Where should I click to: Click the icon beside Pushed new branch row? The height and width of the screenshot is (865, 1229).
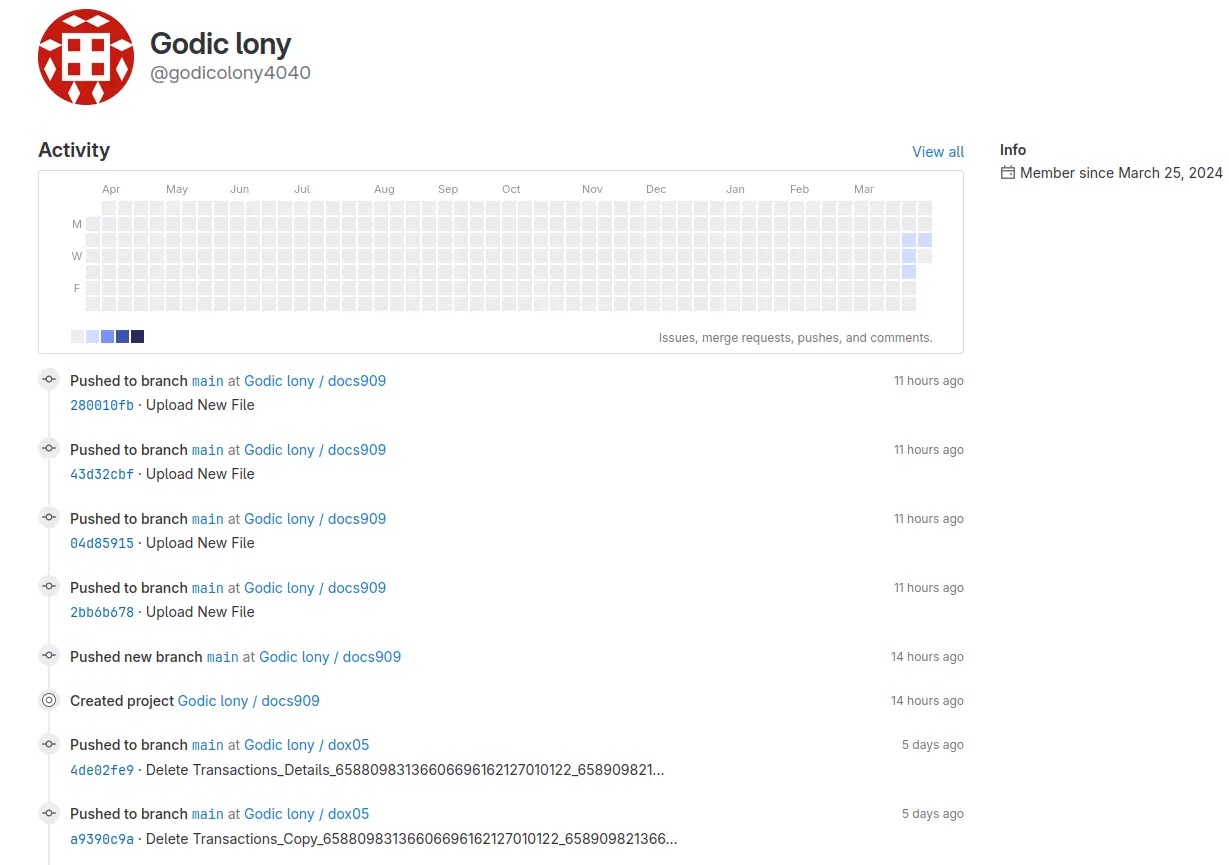click(x=49, y=656)
